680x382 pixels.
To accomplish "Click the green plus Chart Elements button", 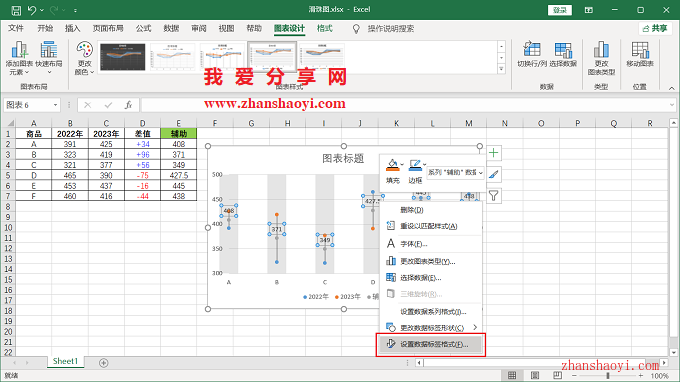I will [x=494, y=153].
